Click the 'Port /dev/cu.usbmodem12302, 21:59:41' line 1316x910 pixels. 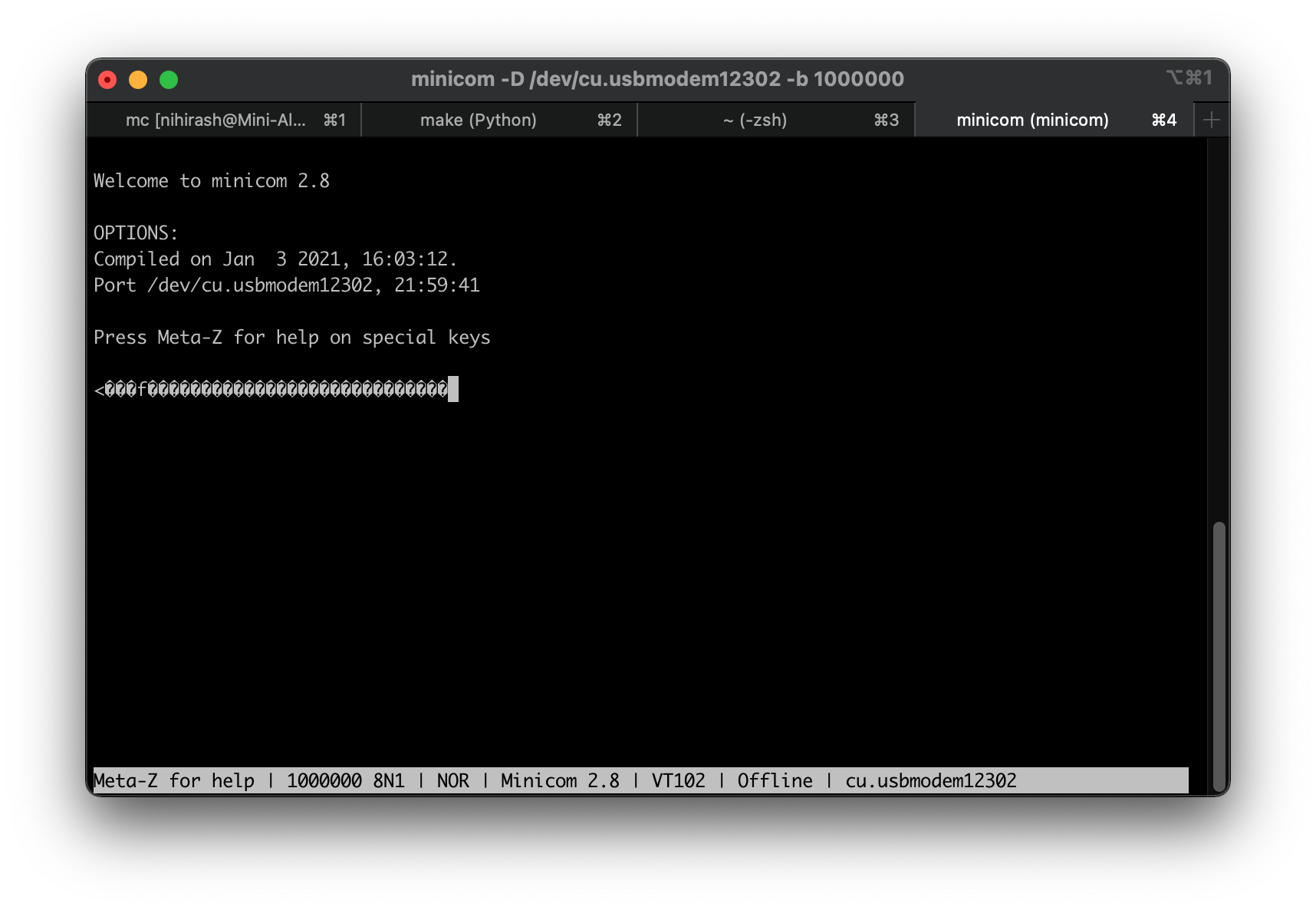287,285
